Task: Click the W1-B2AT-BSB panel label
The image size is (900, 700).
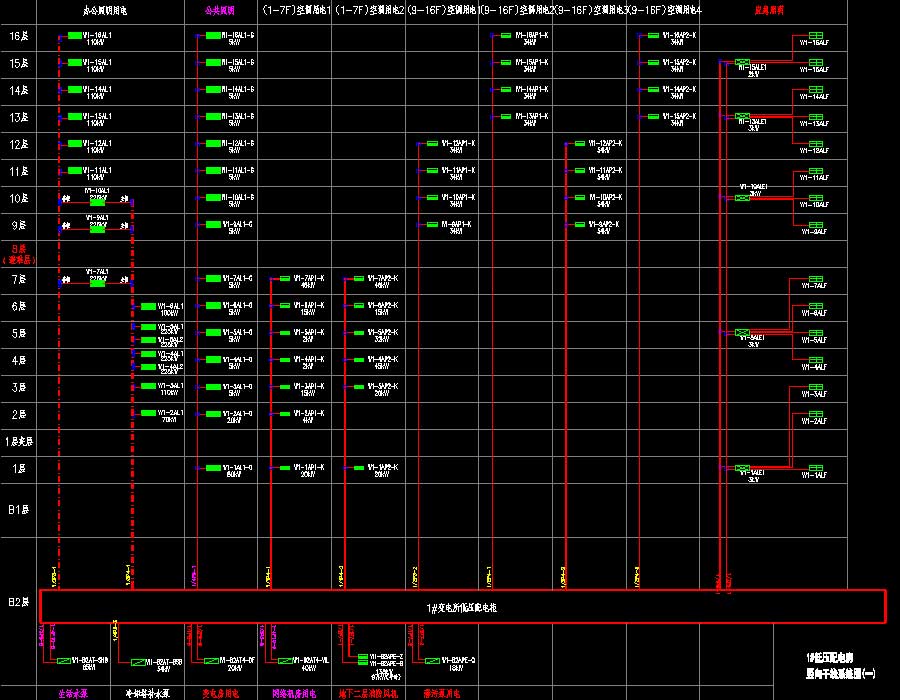Action: coord(164,665)
